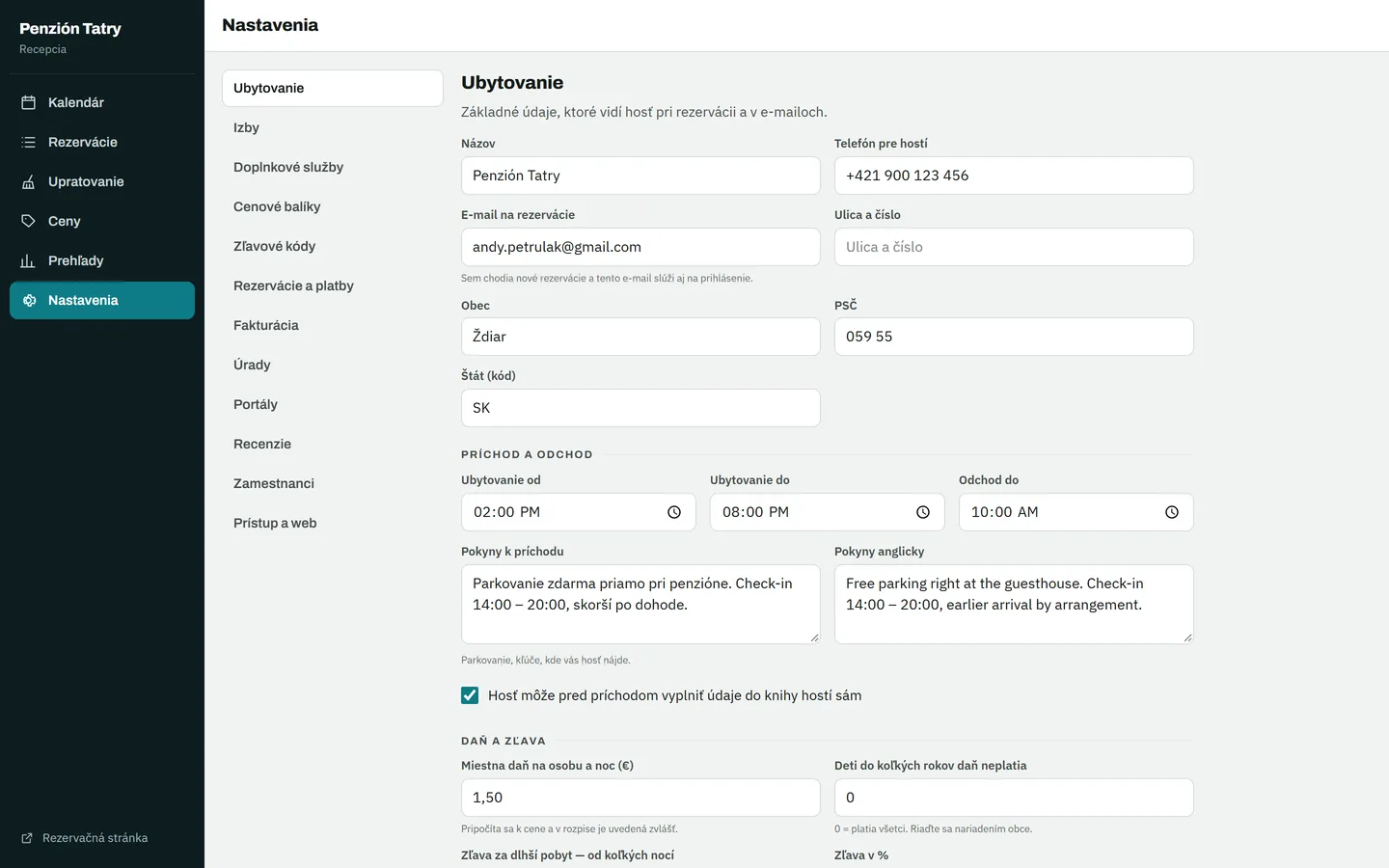Open time picker for Ubytovanie do
1389x868 pixels.
point(923,512)
